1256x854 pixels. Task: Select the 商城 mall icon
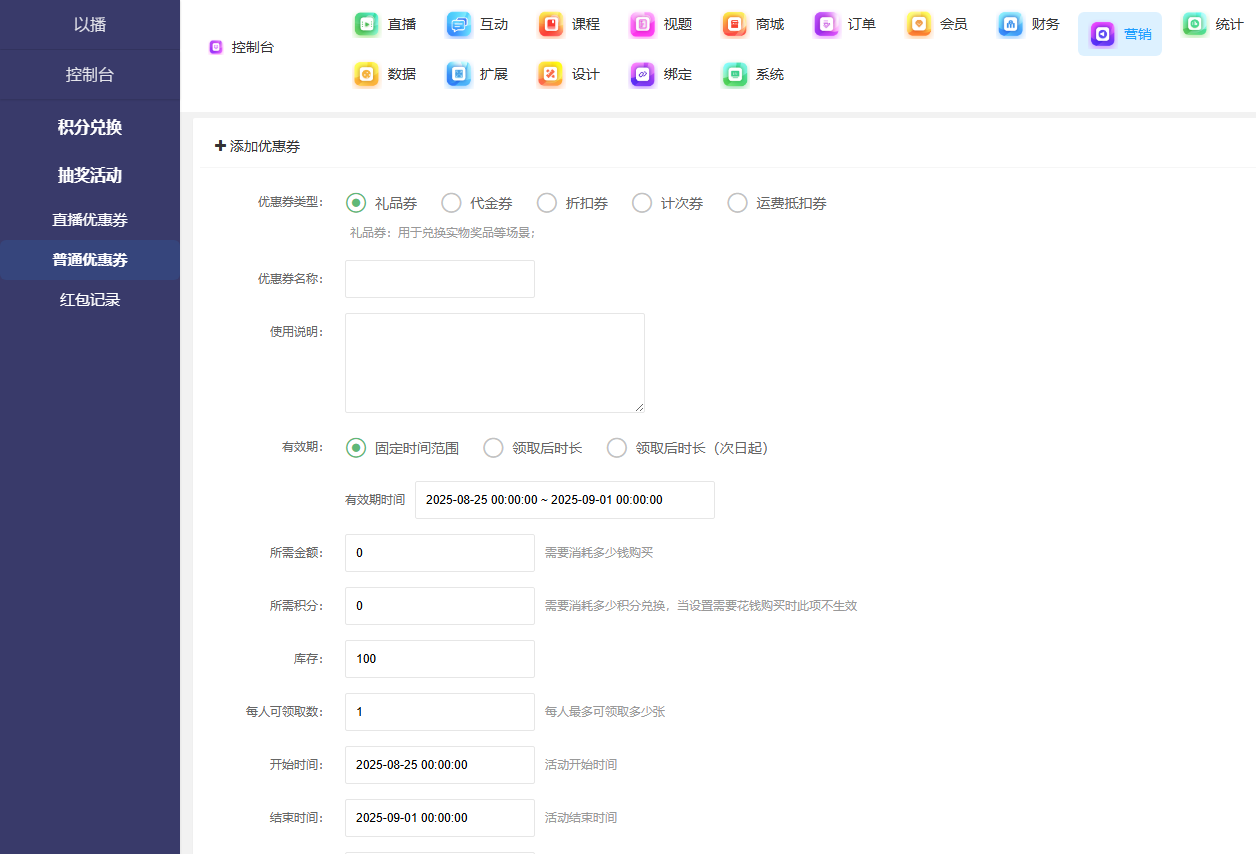735,24
